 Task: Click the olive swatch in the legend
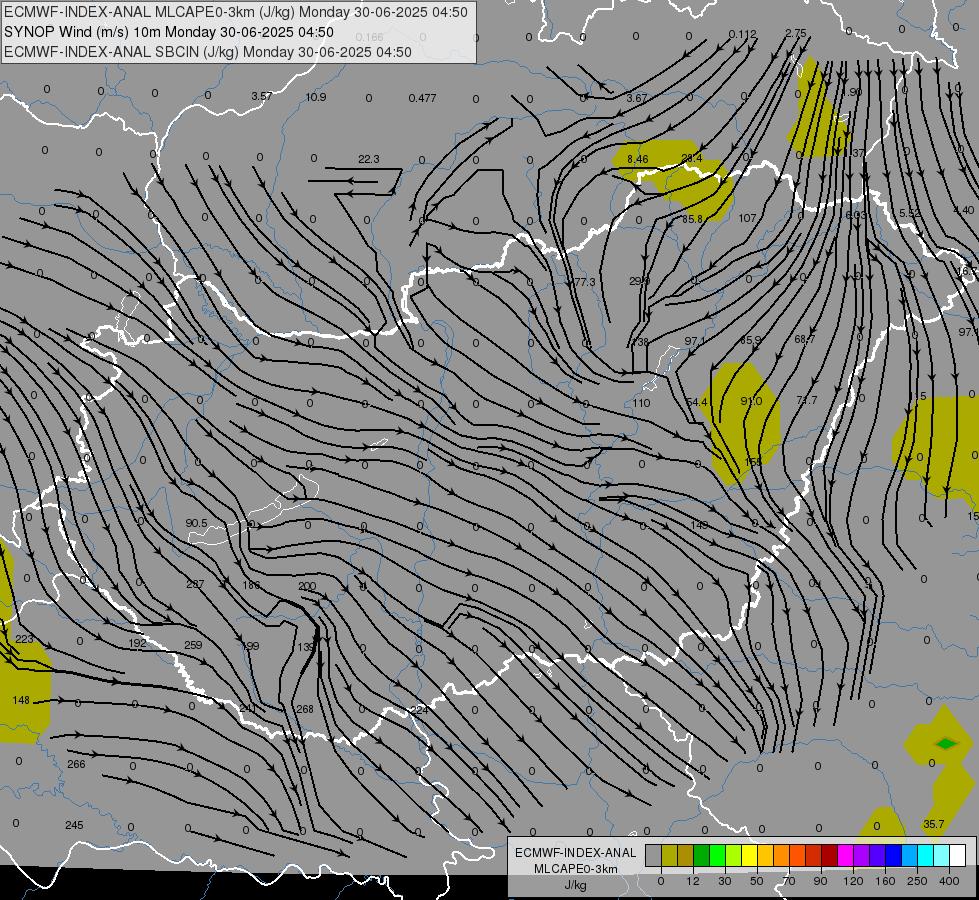[x=669, y=855]
